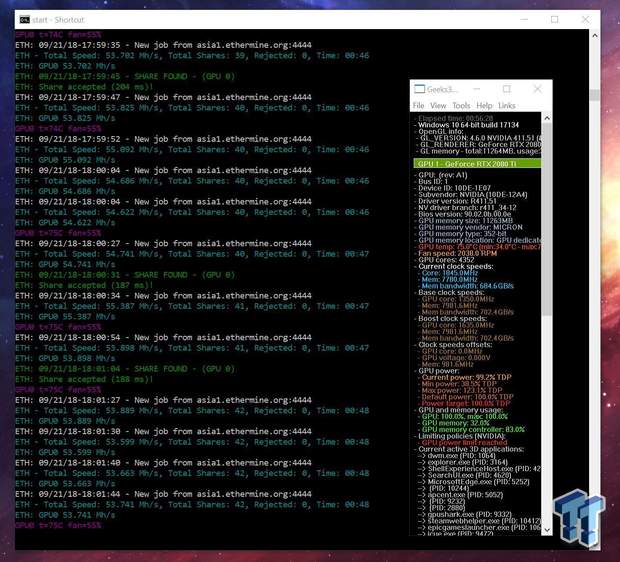
Task: Open the View menu in GPU Shark
Action: point(438,105)
